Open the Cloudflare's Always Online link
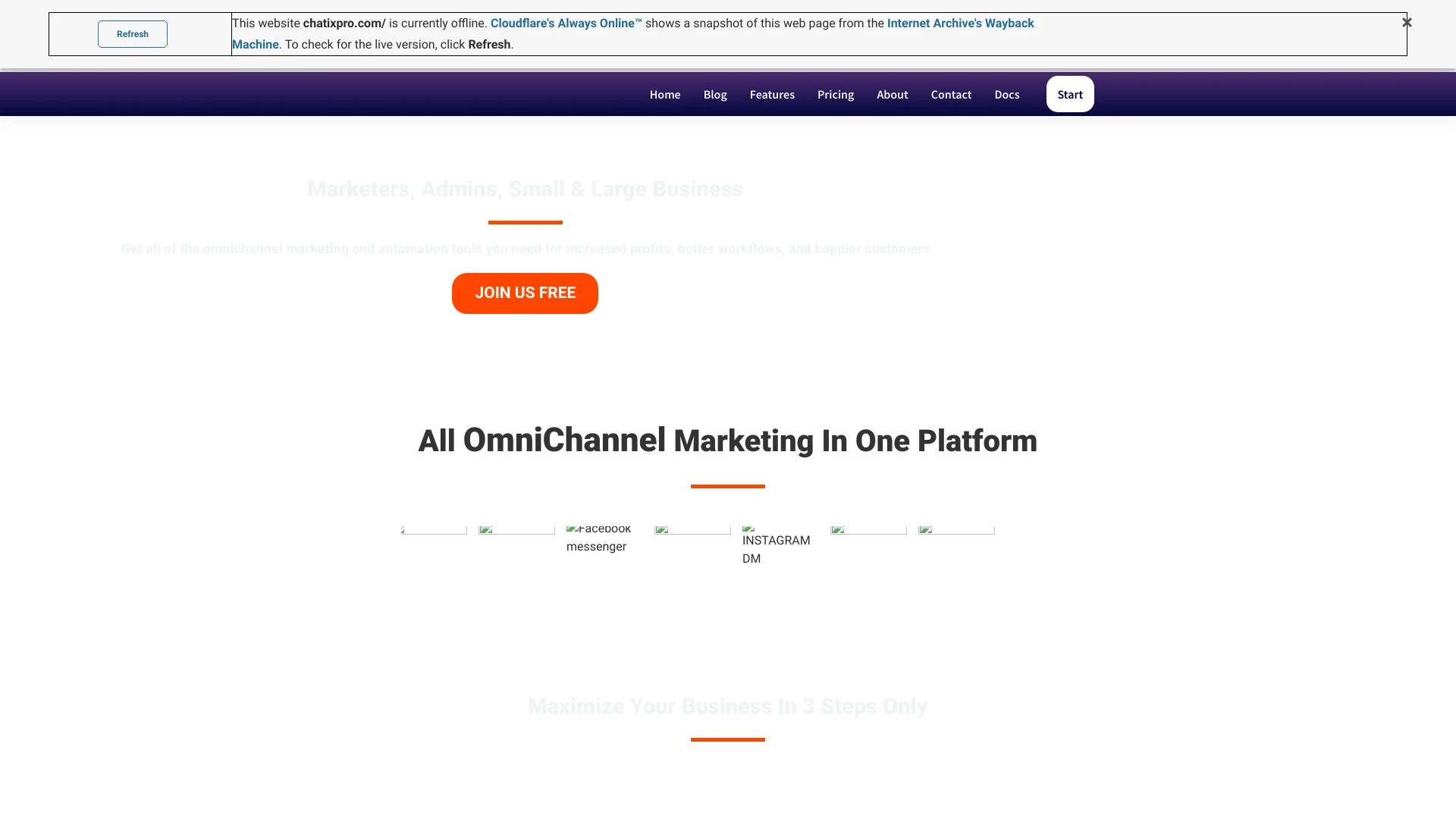This screenshot has height=819, width=1456. (564, 23)
